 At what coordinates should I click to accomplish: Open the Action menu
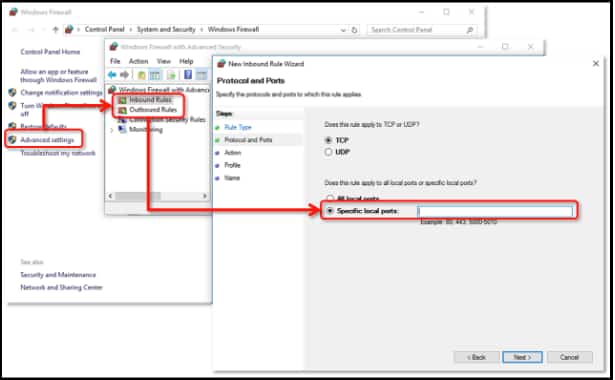coord(139,61)
